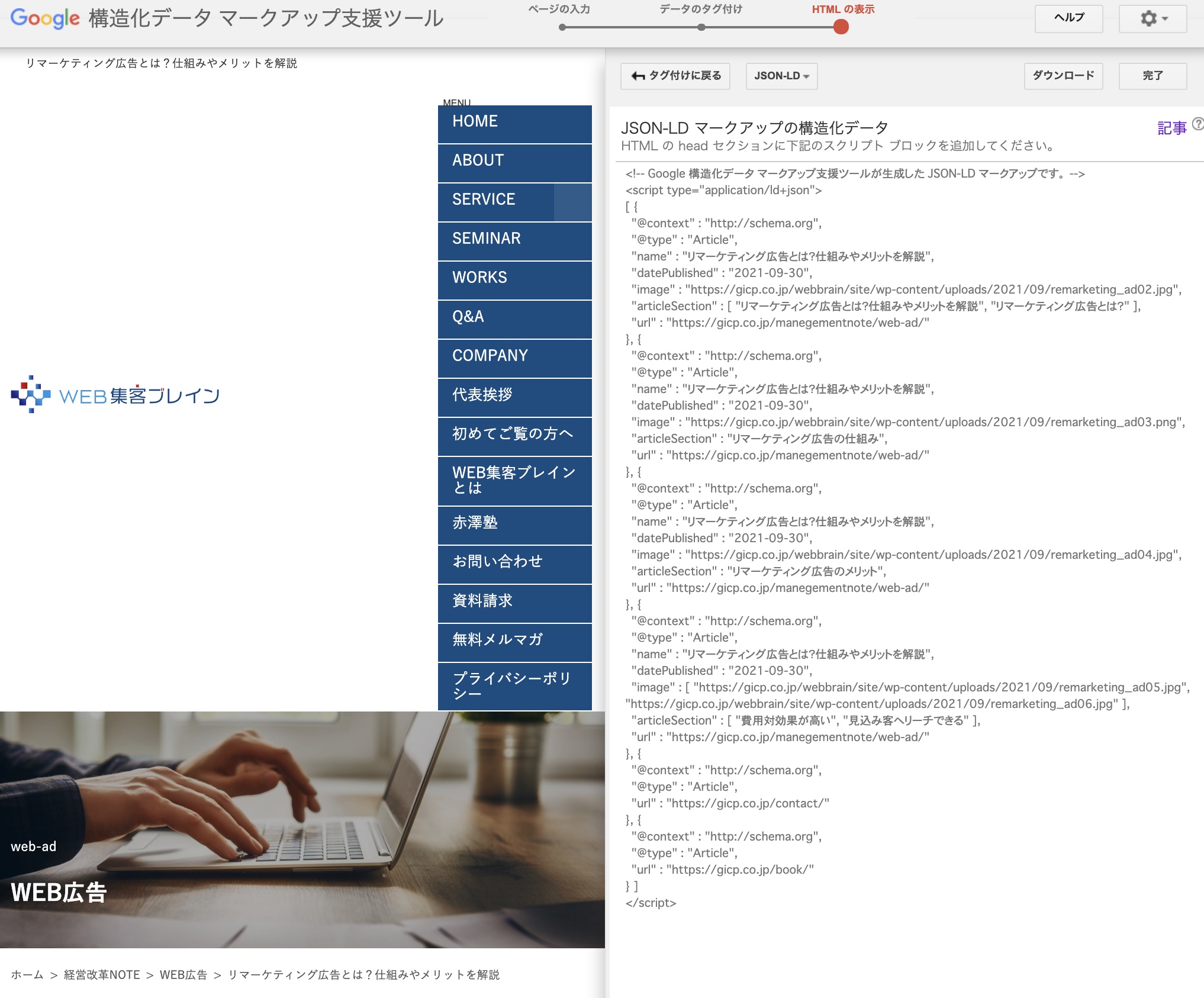Image resolution: width=1204 pixels, height=998 pixels.
Task: Click the "リマーケティング広告の仕組み" articleSection line
Action: (x=759, y=439)
